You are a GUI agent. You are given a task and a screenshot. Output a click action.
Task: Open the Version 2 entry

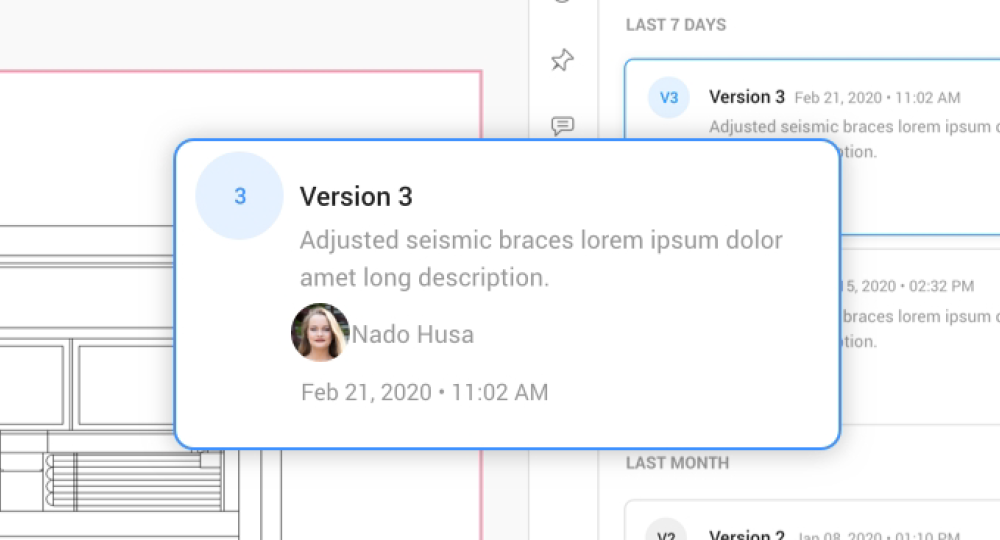click(x=812, y=522)
